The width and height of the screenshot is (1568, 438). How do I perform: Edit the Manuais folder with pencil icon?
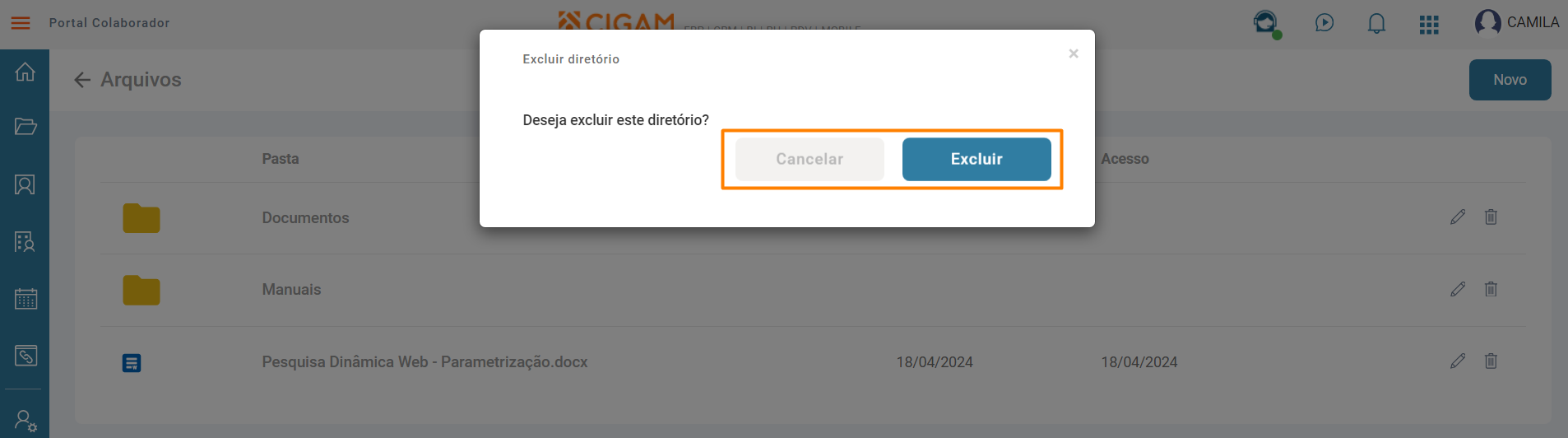click(1458, 289)
